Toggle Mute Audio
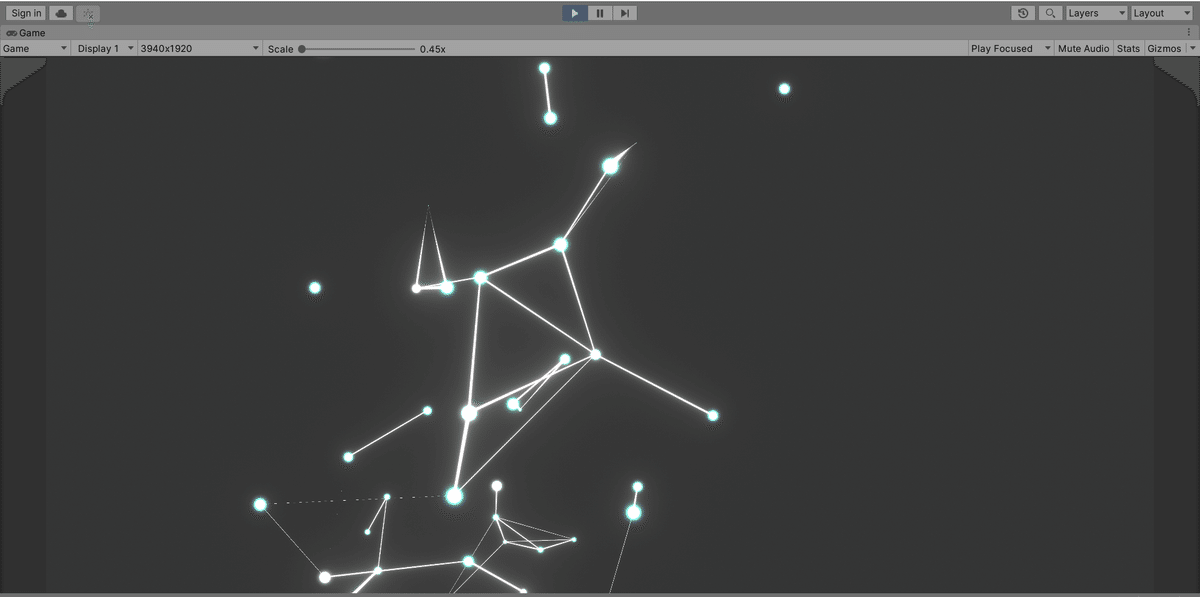This screenshot has height=597, width=1200. 1084,48
